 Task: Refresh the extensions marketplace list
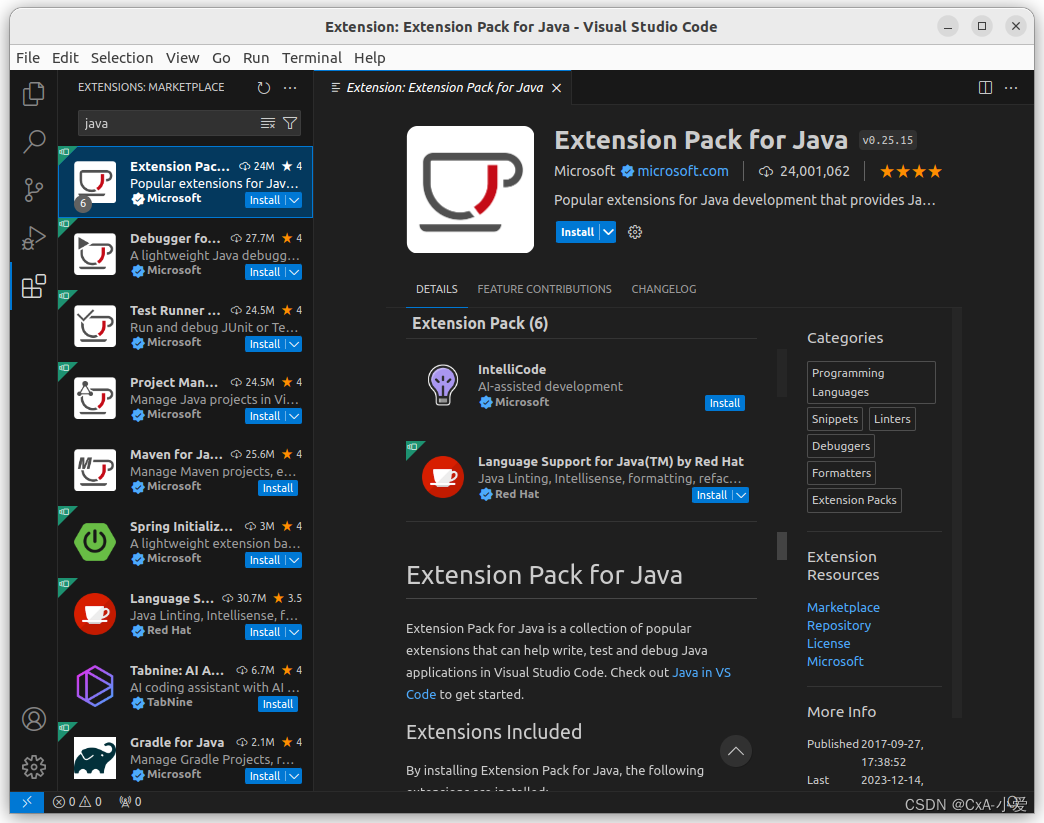pos(264,87)
